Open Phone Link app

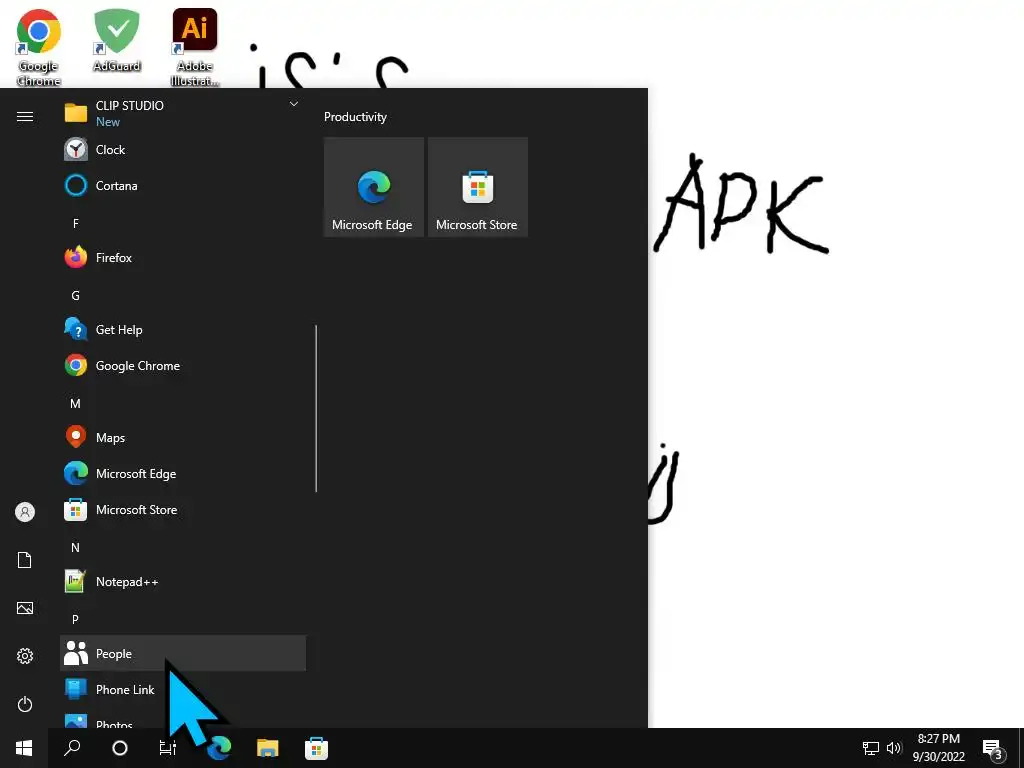click(x=183, y=690)
